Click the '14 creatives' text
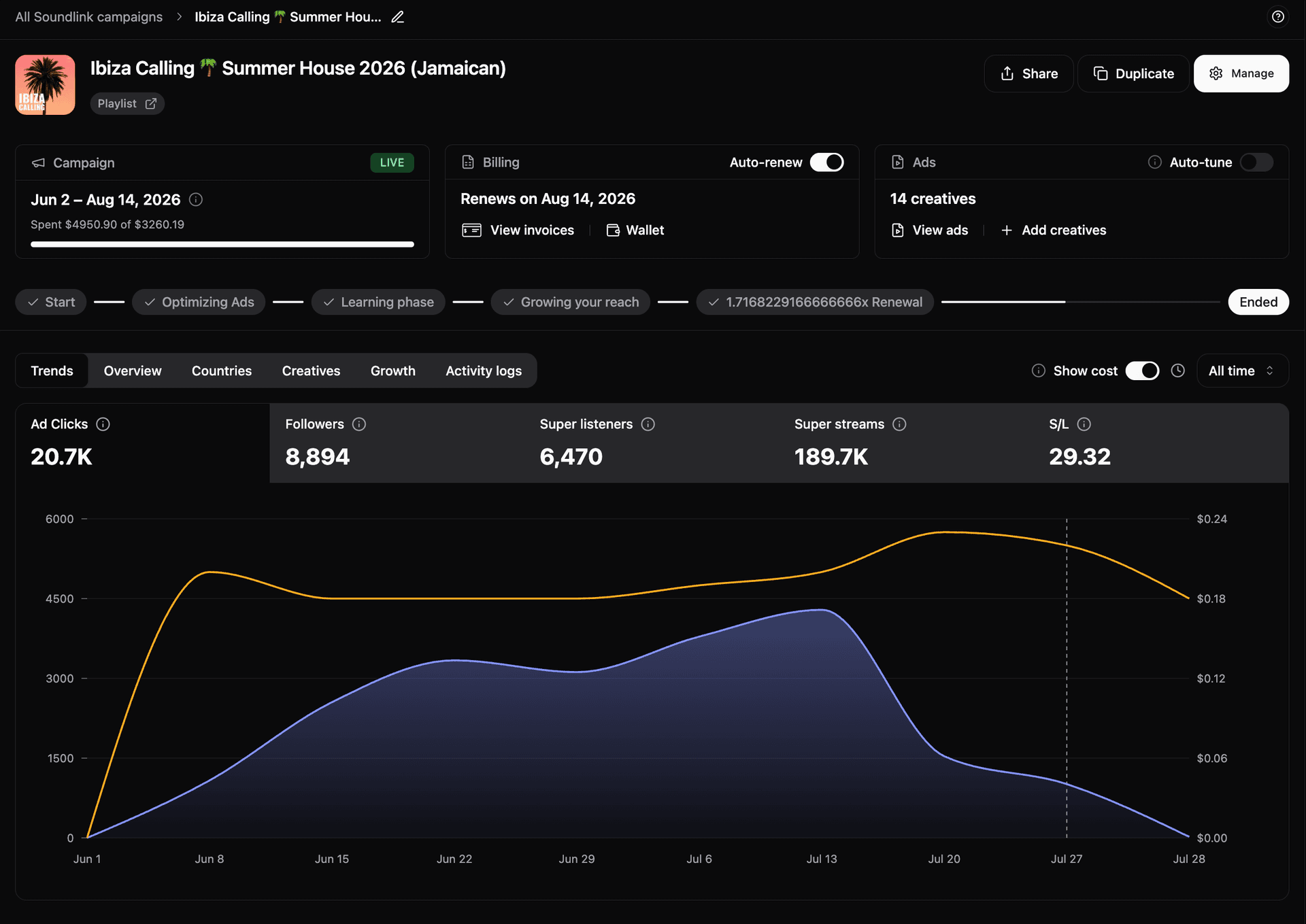The height and width of the screenshot is (924, 1306). (933, 199)
